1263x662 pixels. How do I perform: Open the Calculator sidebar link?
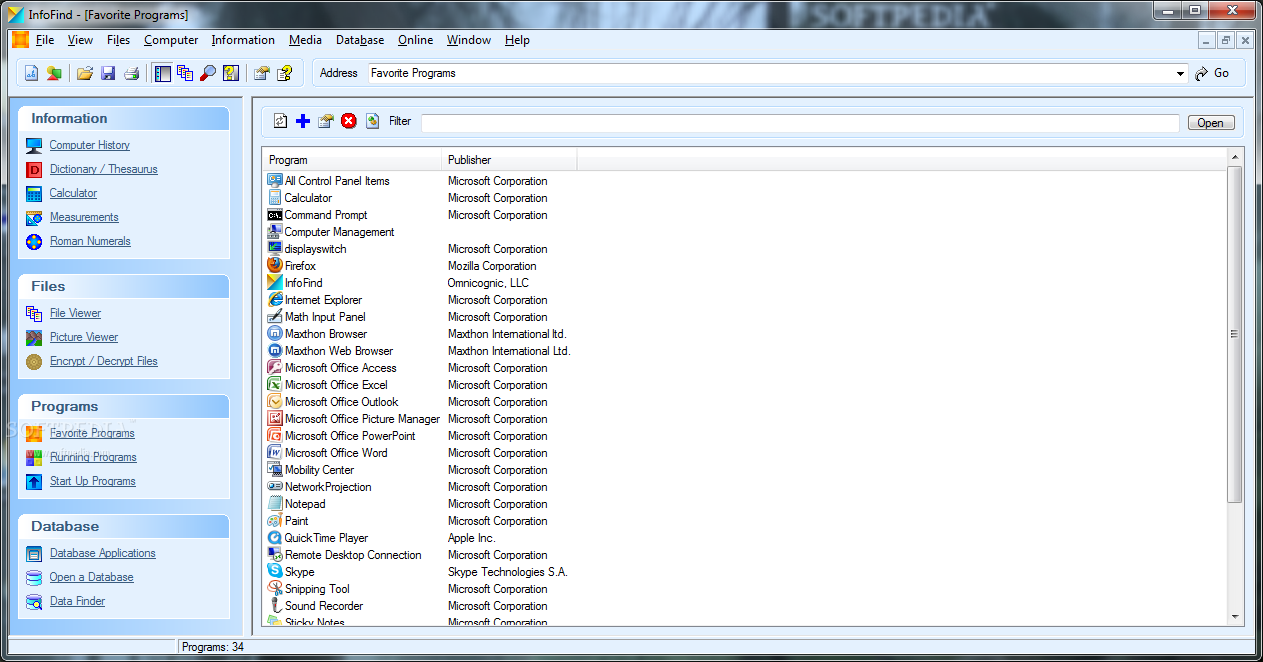click(x=74, y=193)
